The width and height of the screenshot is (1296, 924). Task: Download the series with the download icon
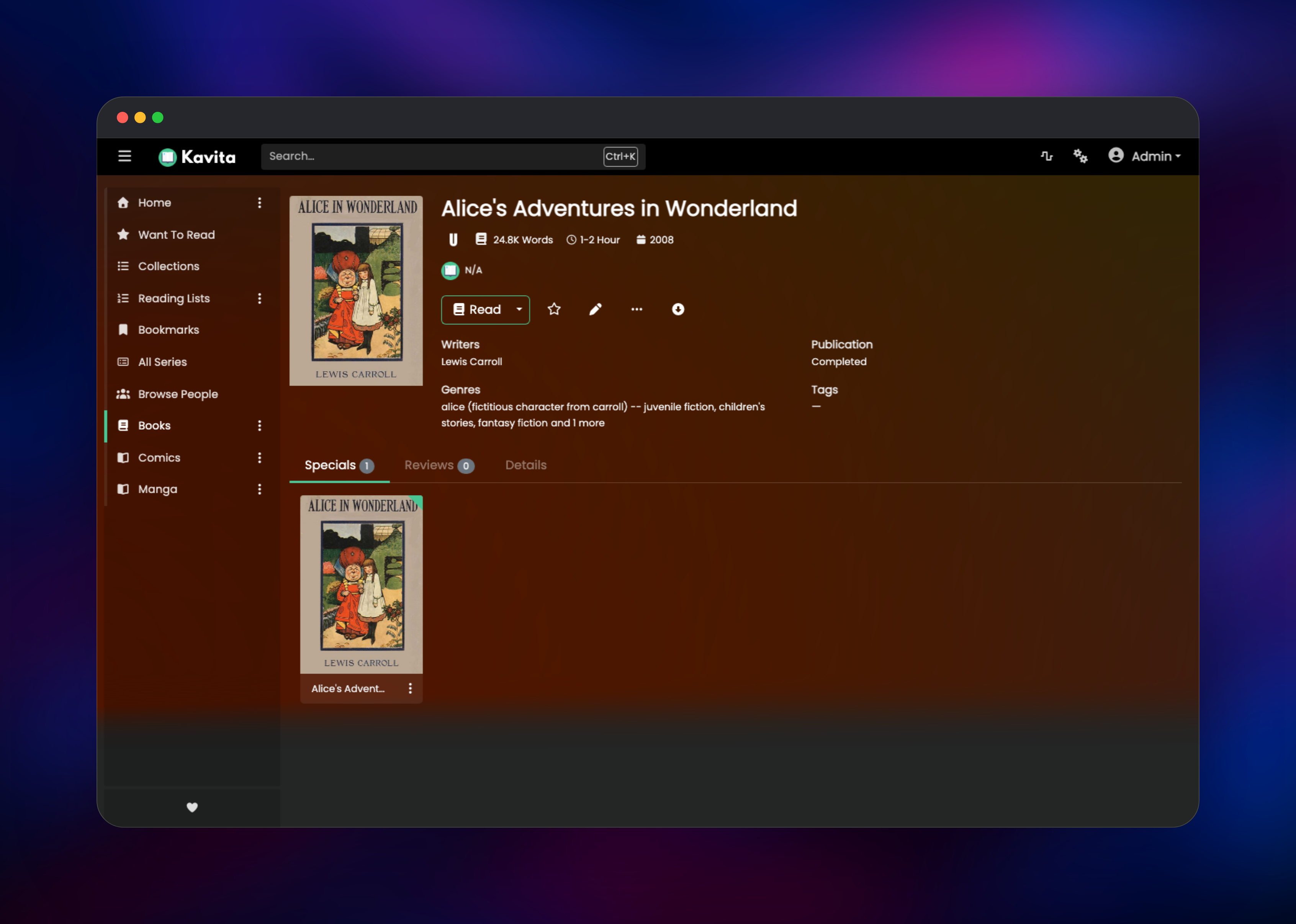tap(677, 309)
